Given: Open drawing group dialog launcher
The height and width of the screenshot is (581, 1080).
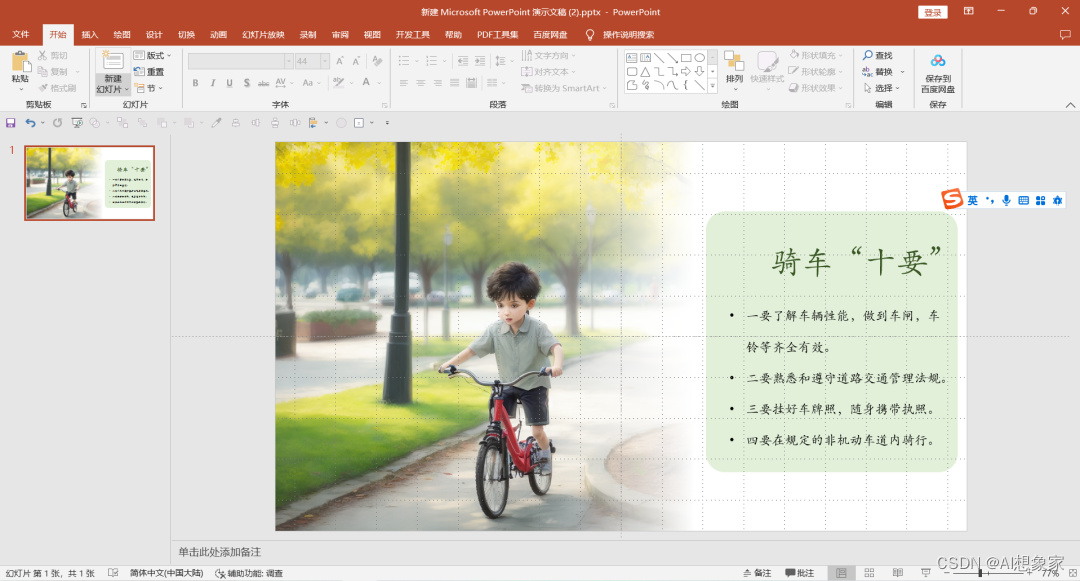Looking at the screenshot, I should pos(848,105).
